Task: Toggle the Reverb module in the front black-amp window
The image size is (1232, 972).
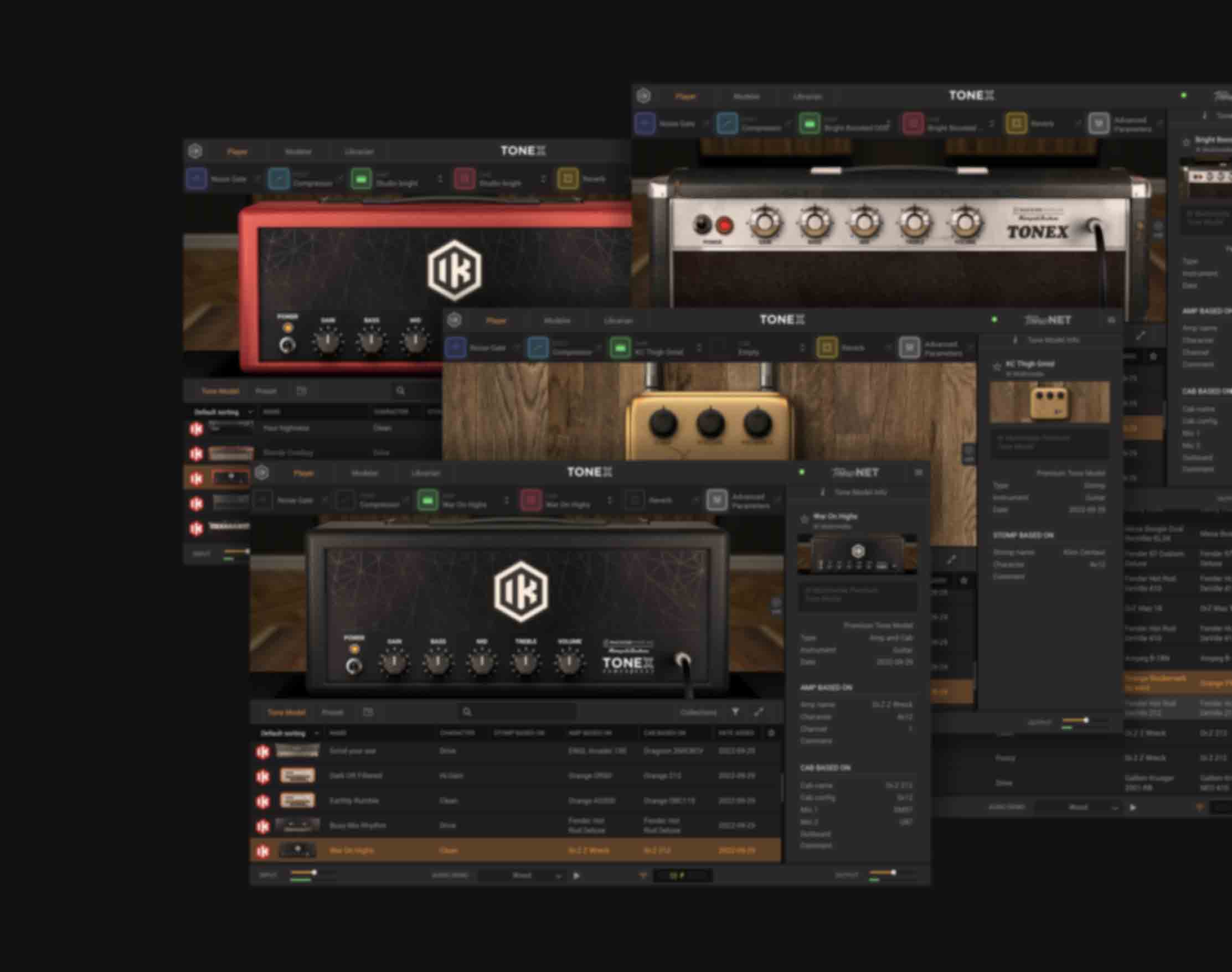Action: tap(634, 500)
